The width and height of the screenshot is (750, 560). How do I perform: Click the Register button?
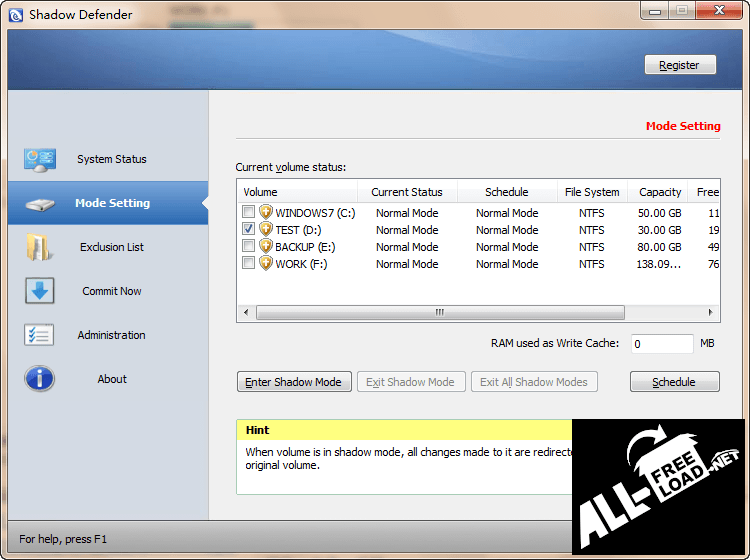pos(679,65)
